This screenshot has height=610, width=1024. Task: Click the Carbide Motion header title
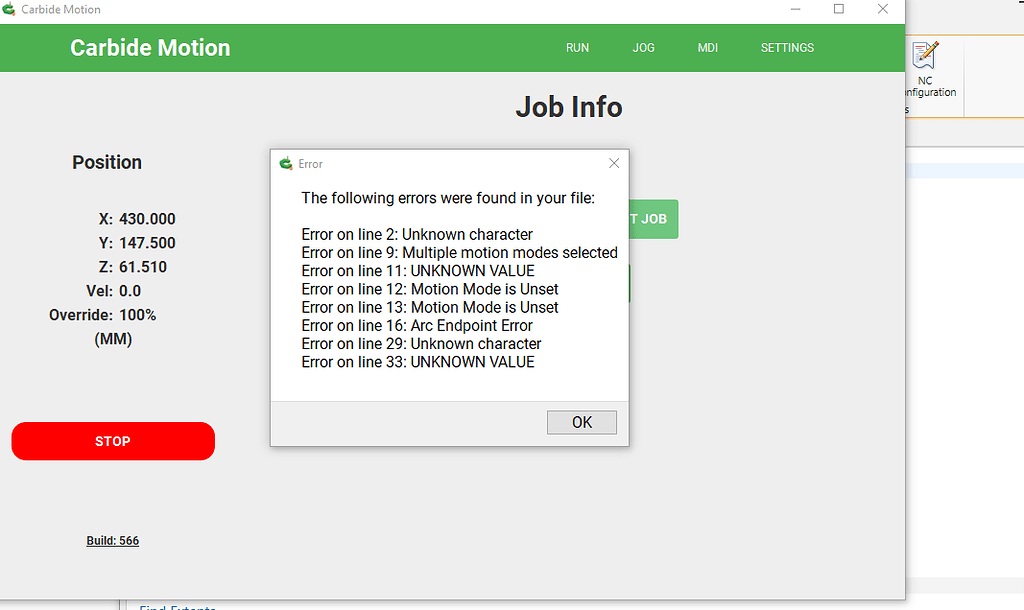[x=150, y=48]
